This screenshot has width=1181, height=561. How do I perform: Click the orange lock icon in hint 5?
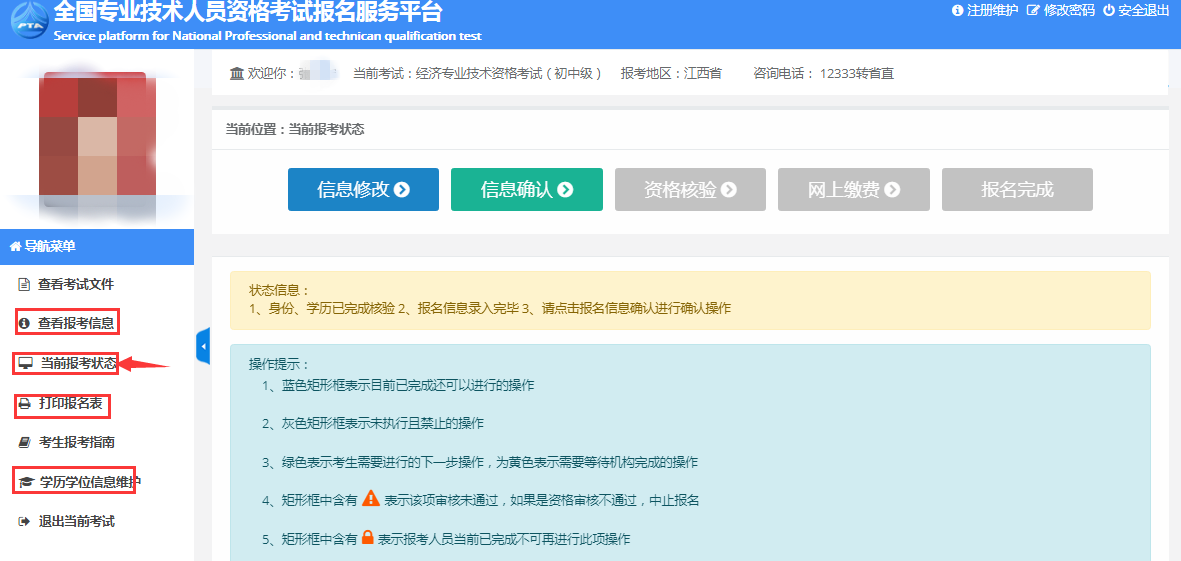click(x=367, y=538)
